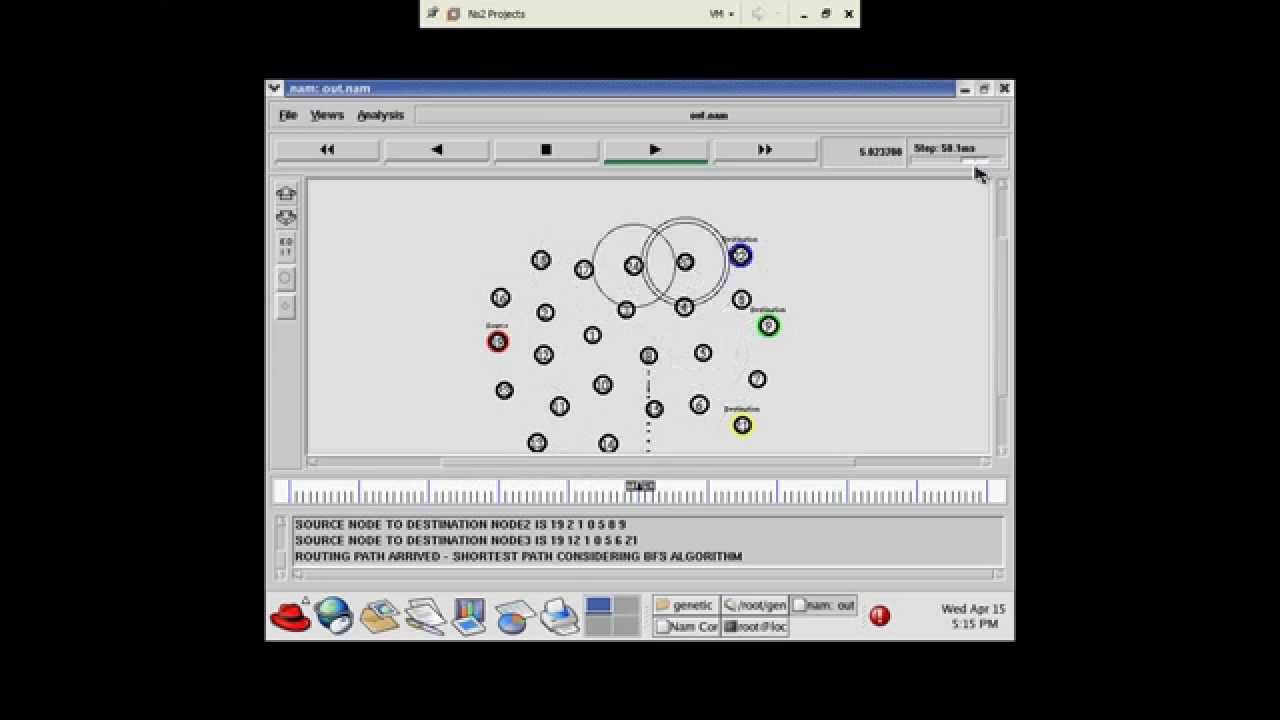
Task: Select node 5 in the topology
Action: click(703, 353)
